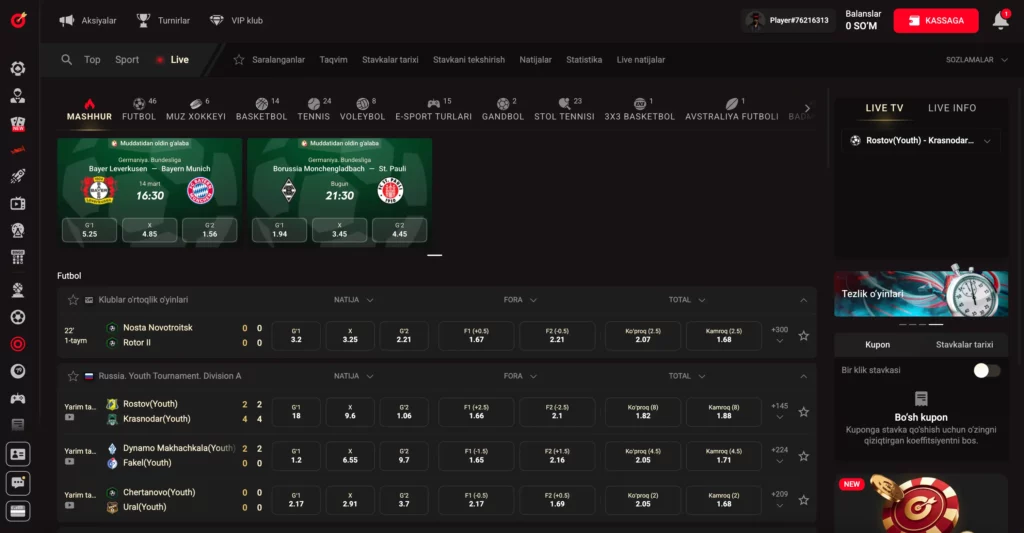Pick G'2 1.06 for Krasnodar(Youth)
The width and height of the screenshot is (1024, 533).
404,412
